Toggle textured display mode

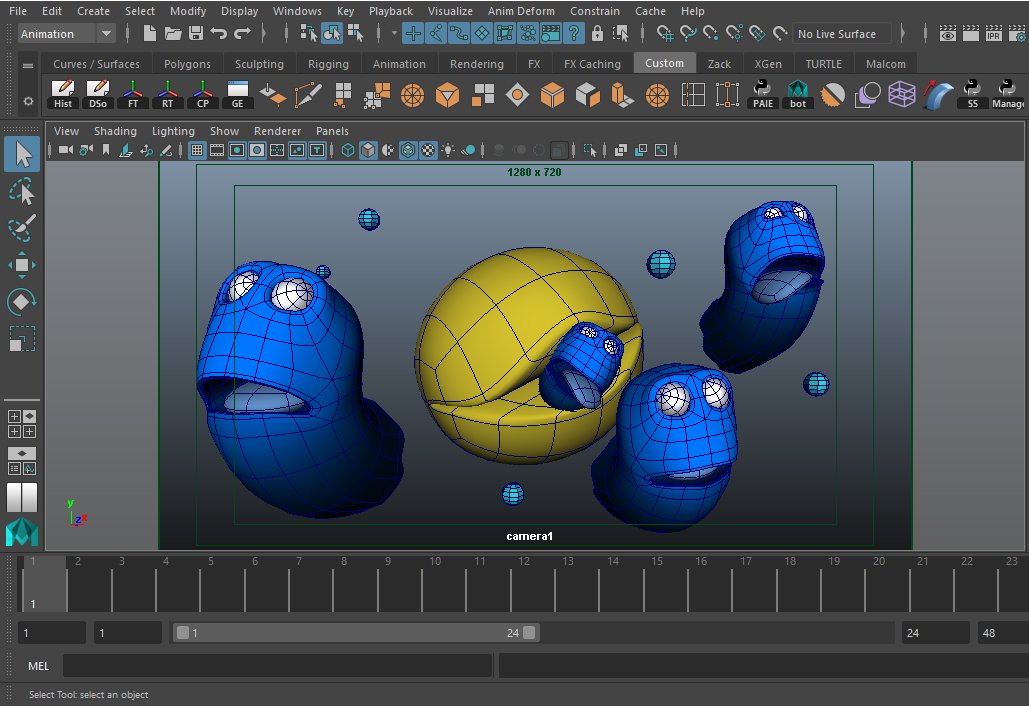pyautogui.click(x=428, y=150)
